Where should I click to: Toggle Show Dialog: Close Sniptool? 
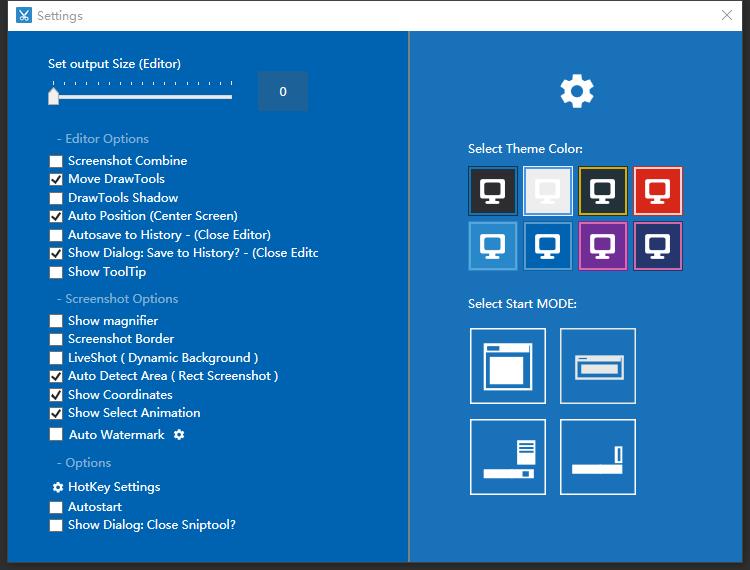[56, 525]
